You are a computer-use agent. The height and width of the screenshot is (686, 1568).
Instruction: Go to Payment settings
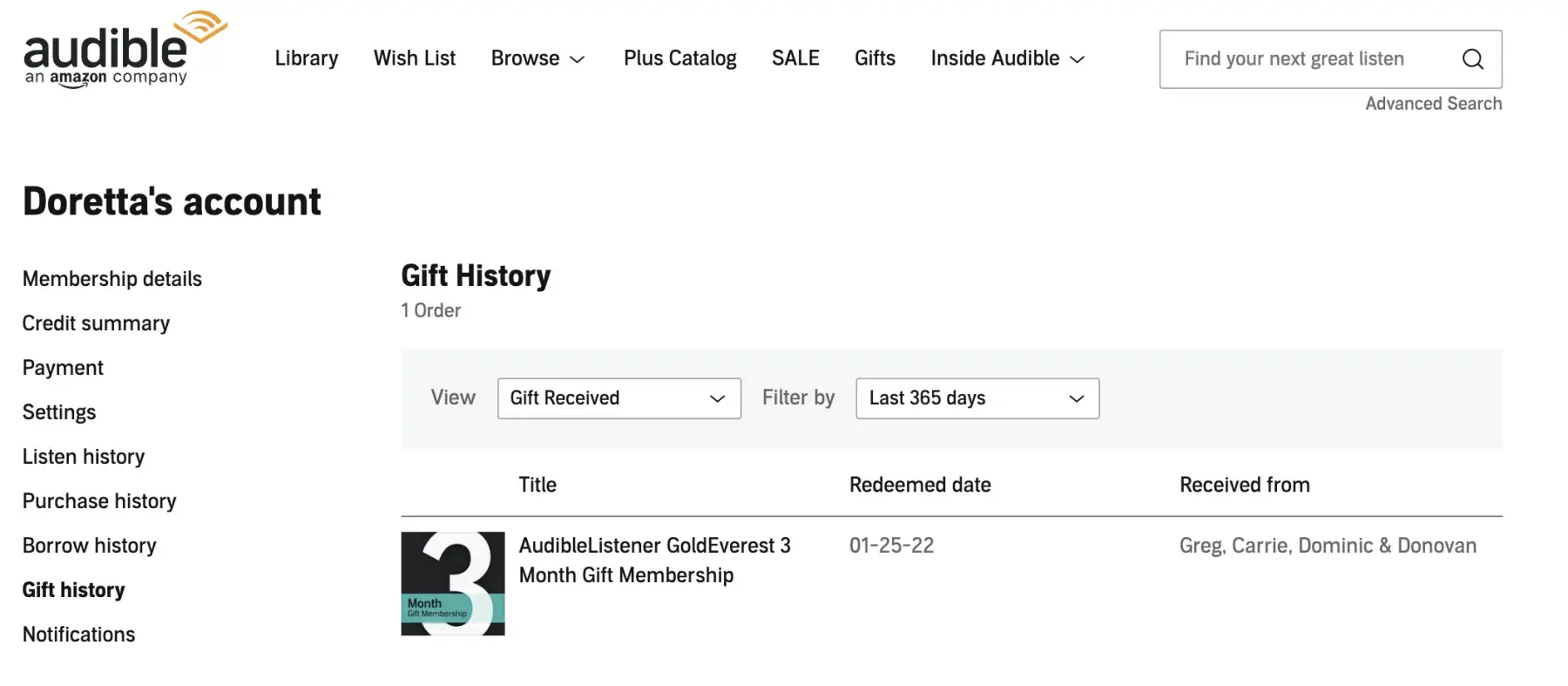coord(63,368)
